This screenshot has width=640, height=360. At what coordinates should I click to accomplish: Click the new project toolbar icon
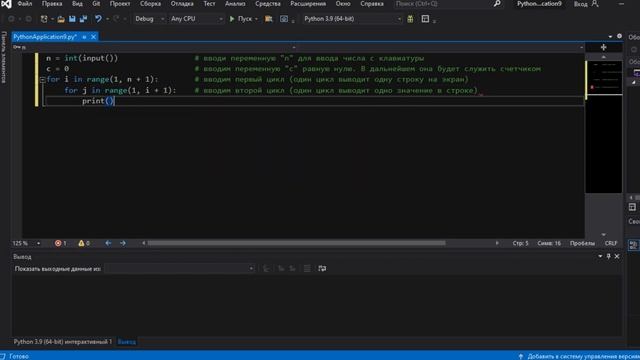(44, 19)
